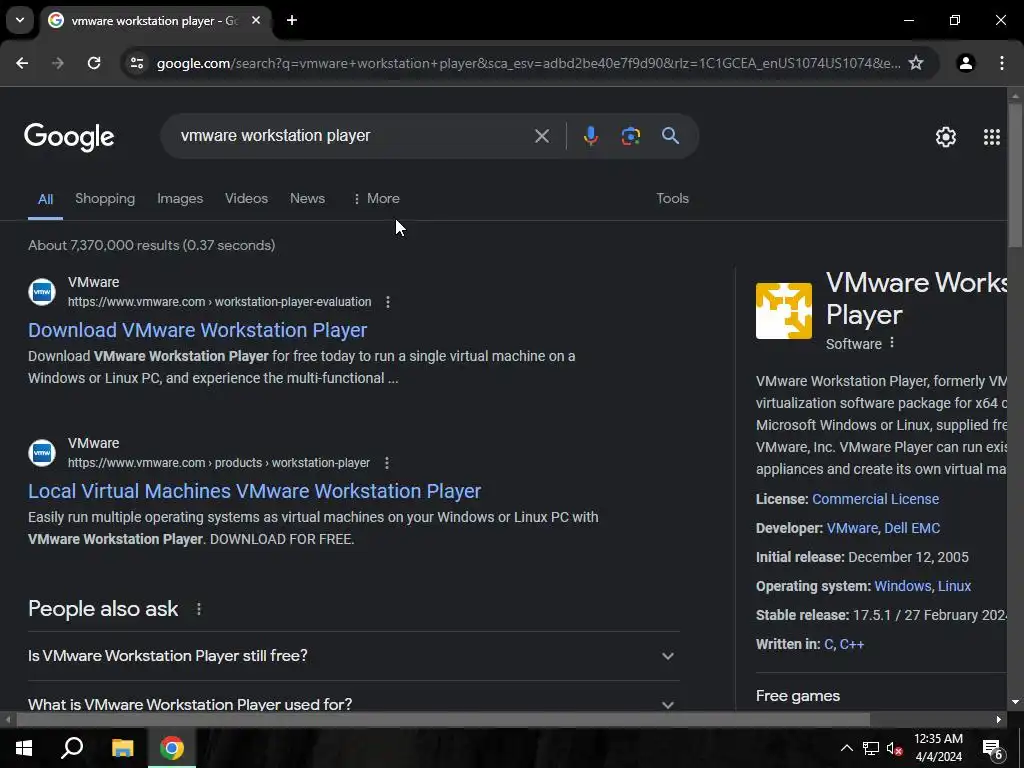Click the browser forward arrow
This screenshot has width=1024, height=768.
[x=58, y=63]
